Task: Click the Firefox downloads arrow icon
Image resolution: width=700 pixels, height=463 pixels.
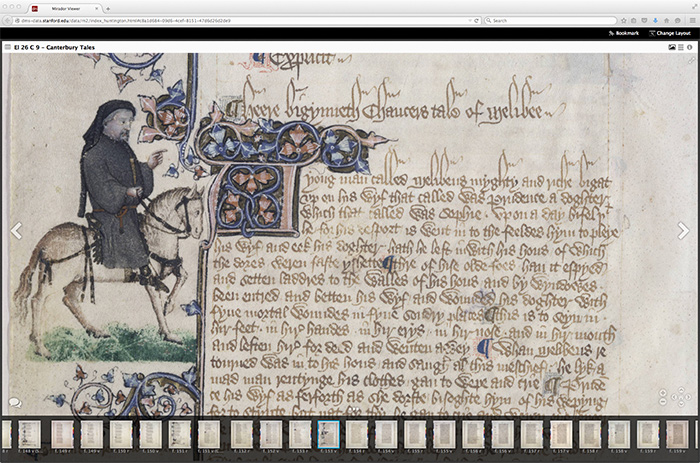Action: 654,20
